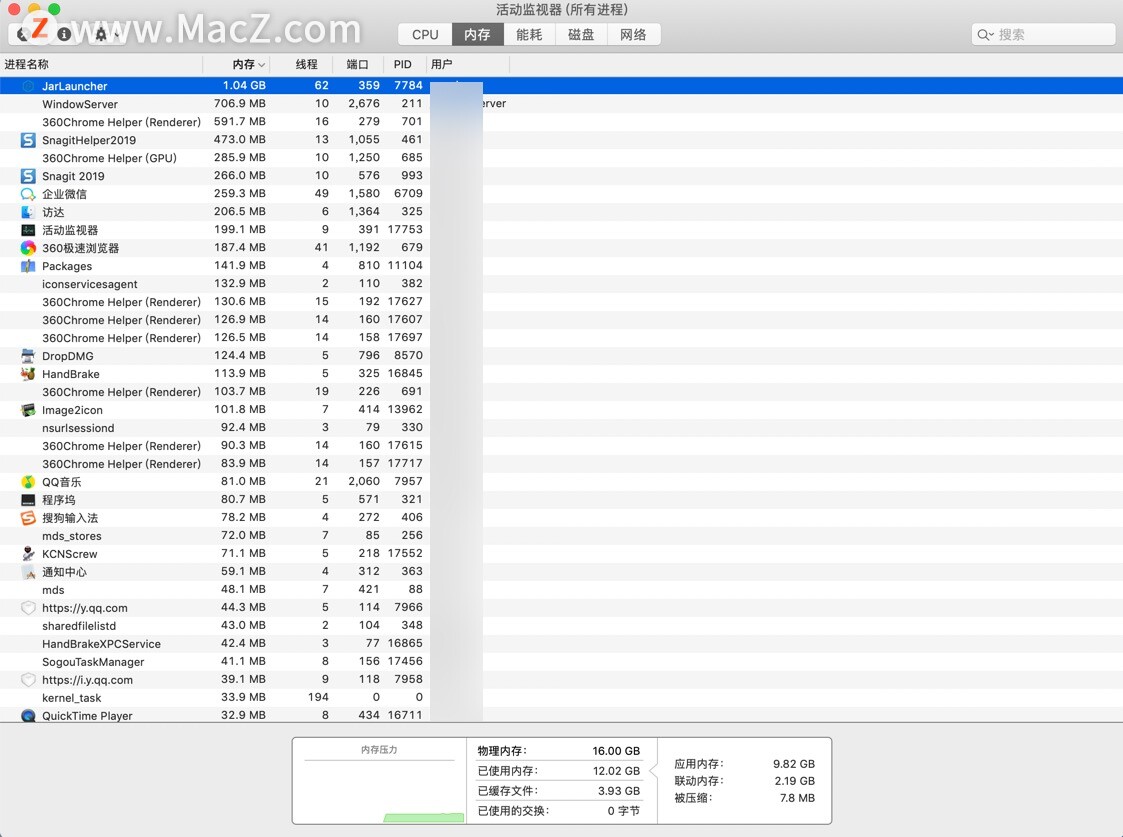Click the shield icon beside https://i.y.qq.com
Viewport: 1123px width, 837px height.
(28, 679)
